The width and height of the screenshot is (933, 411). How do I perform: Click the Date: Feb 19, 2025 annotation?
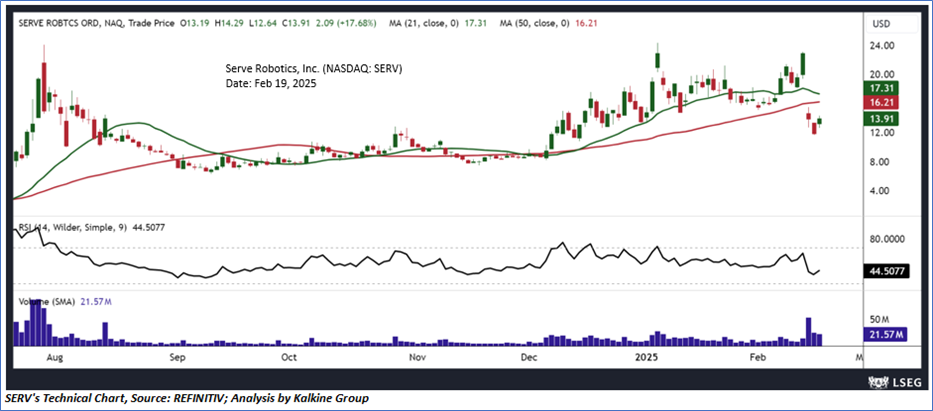tap(271, 84)
